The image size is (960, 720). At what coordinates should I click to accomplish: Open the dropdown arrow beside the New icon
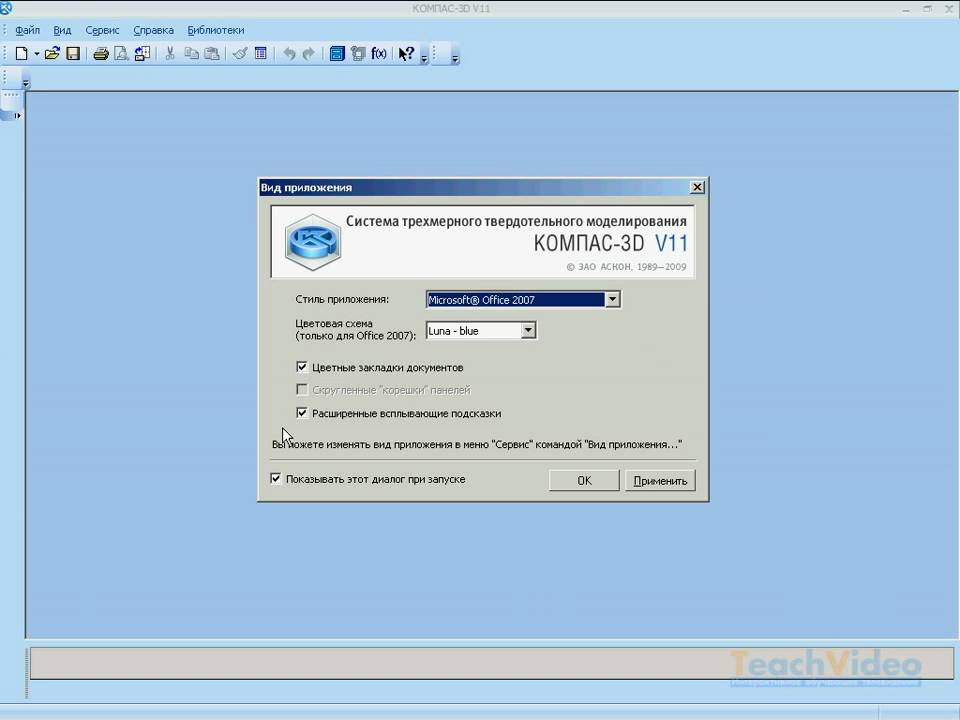click(x=37, y=54)
